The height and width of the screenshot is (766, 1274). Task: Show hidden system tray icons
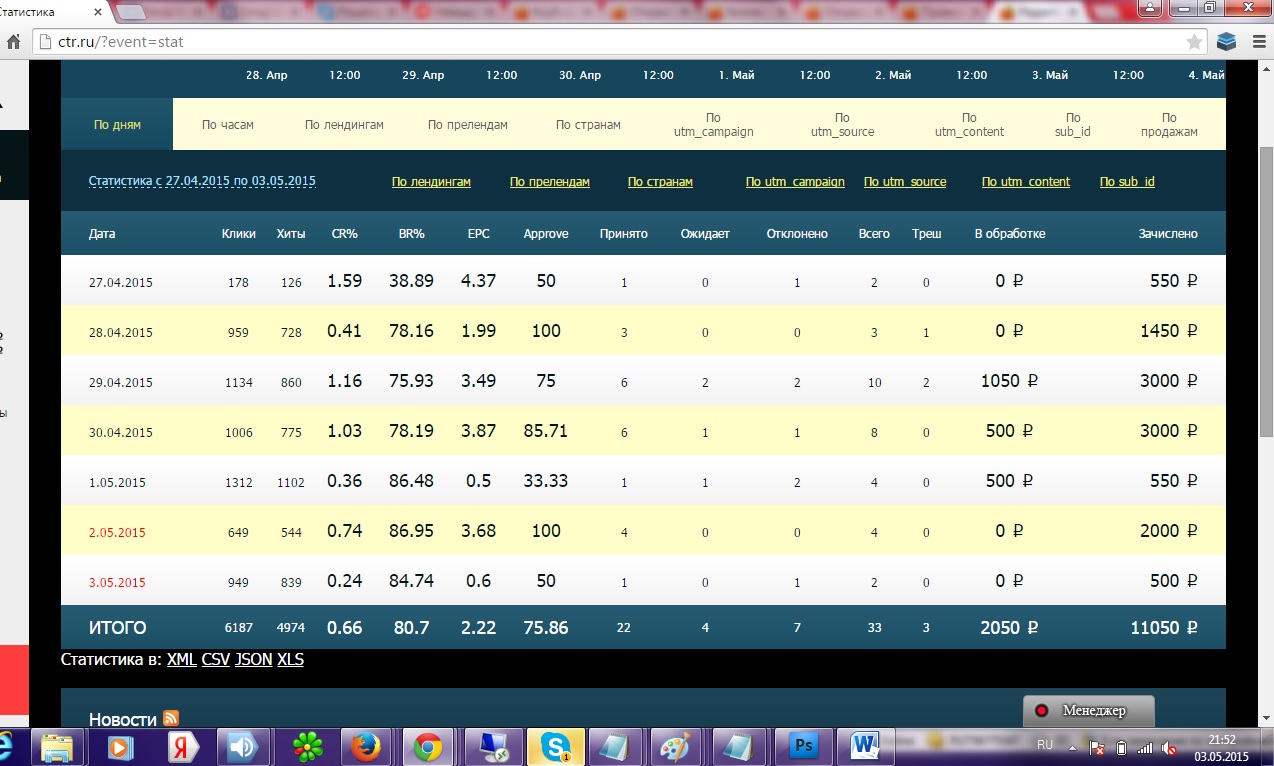coord(1073,747)
